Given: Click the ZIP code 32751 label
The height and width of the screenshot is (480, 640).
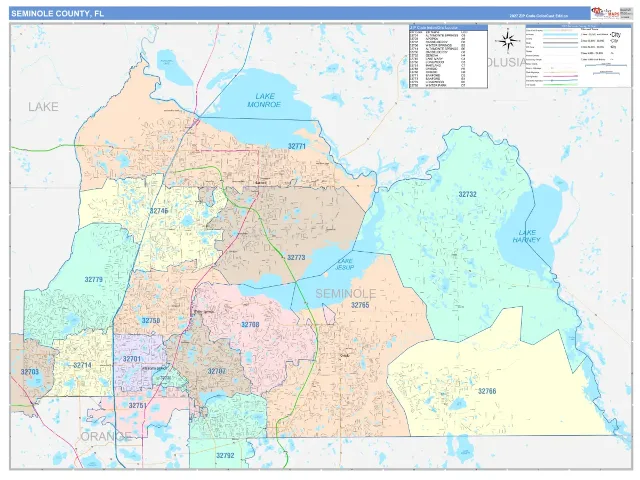Looking at the screenshot, I should click(x=137, y=405).
